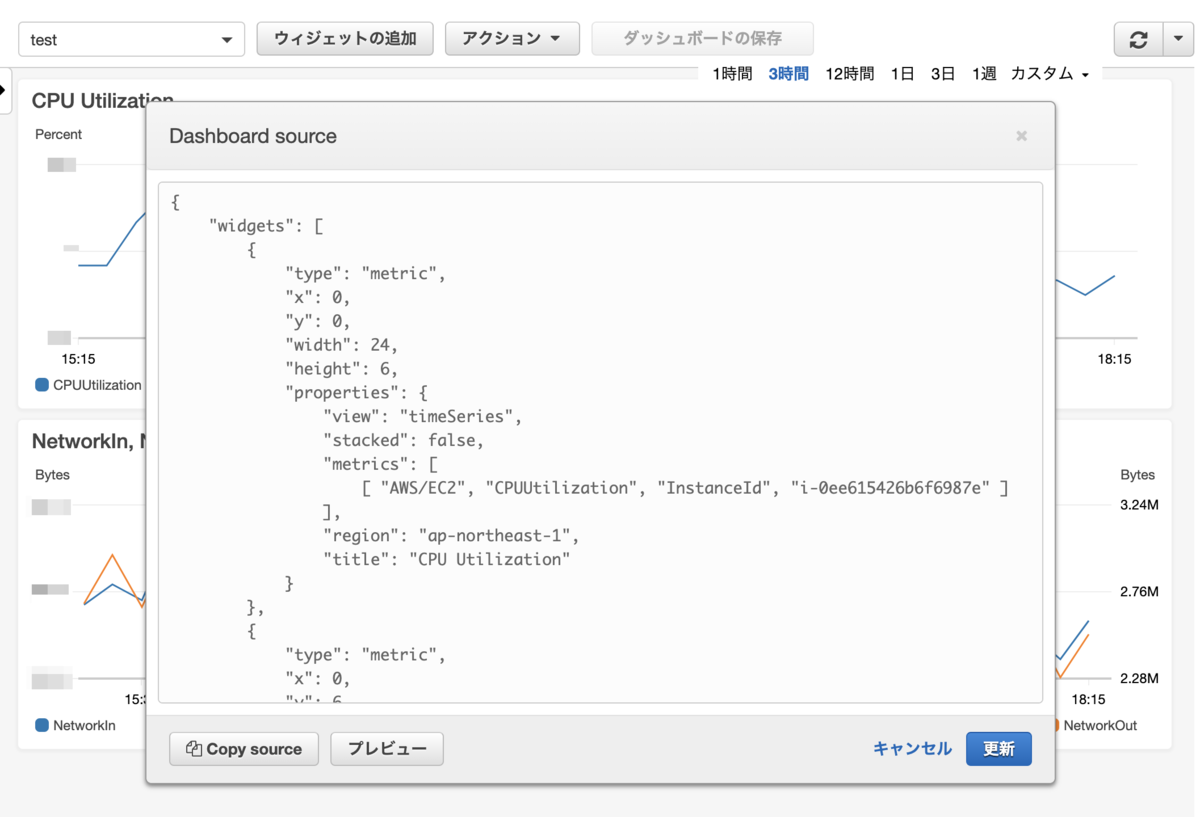Click the CPU Utilization widget title
This screenshot has height=817, width=1200.
(x=103, y=101)
